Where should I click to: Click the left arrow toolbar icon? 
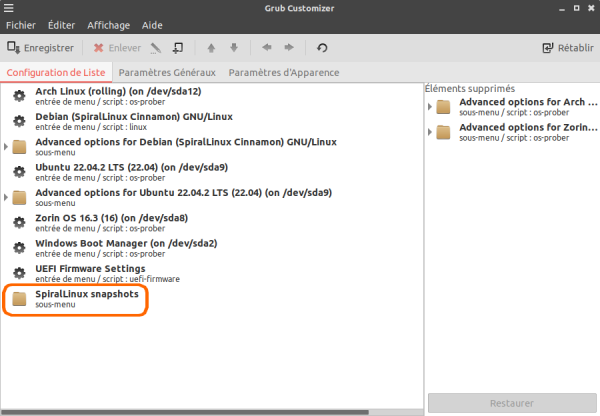(x=266, y=47)
